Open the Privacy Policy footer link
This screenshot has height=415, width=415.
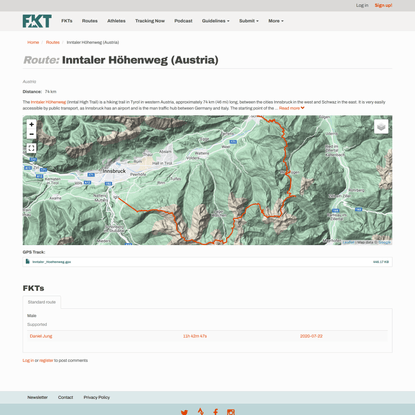point(97,397)
